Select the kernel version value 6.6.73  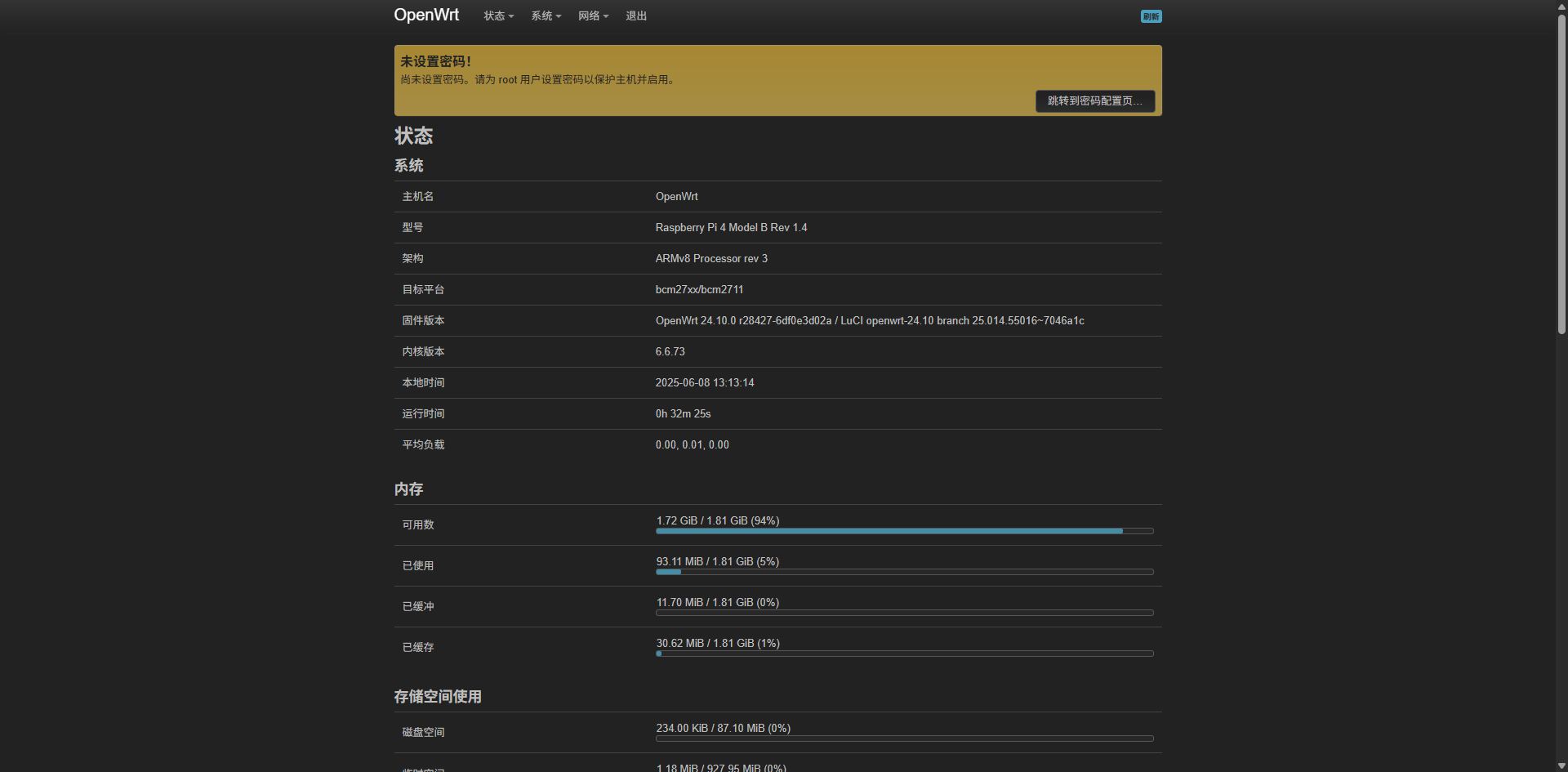[670, 351]
